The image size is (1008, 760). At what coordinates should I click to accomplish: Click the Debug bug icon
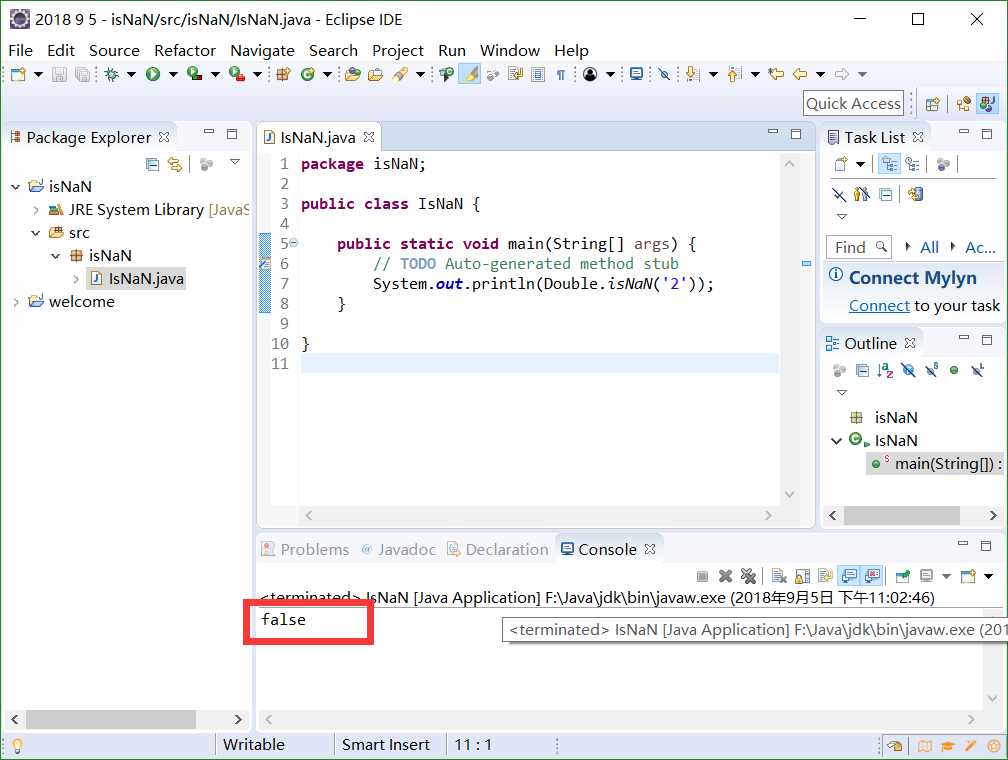point(112,75)
